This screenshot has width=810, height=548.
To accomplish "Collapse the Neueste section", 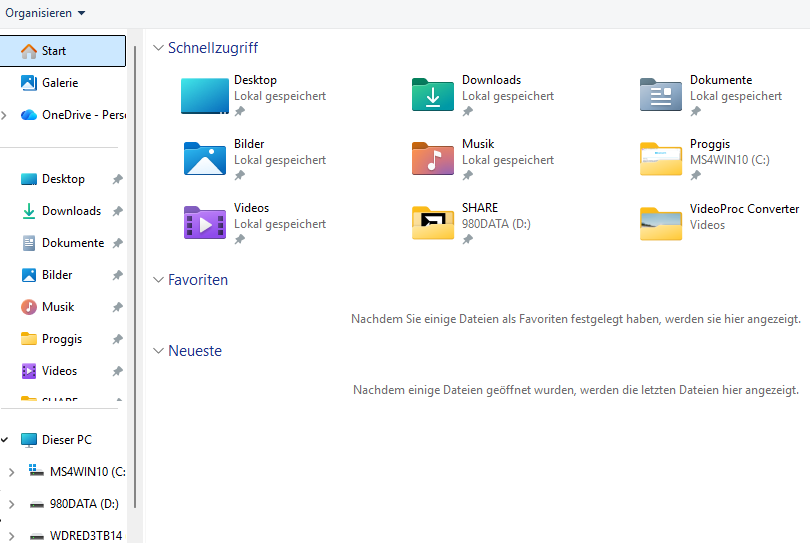I will coord(159,351).
